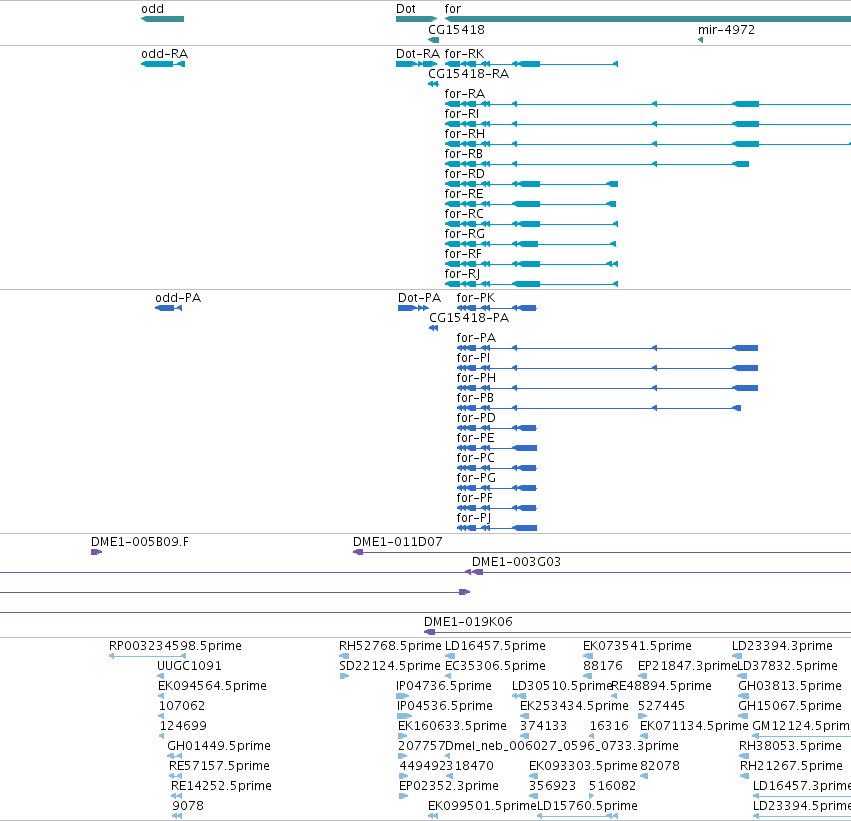Click the RH38053.5prime EST label
Screen dimensions: 851x821
coord(790,746)
